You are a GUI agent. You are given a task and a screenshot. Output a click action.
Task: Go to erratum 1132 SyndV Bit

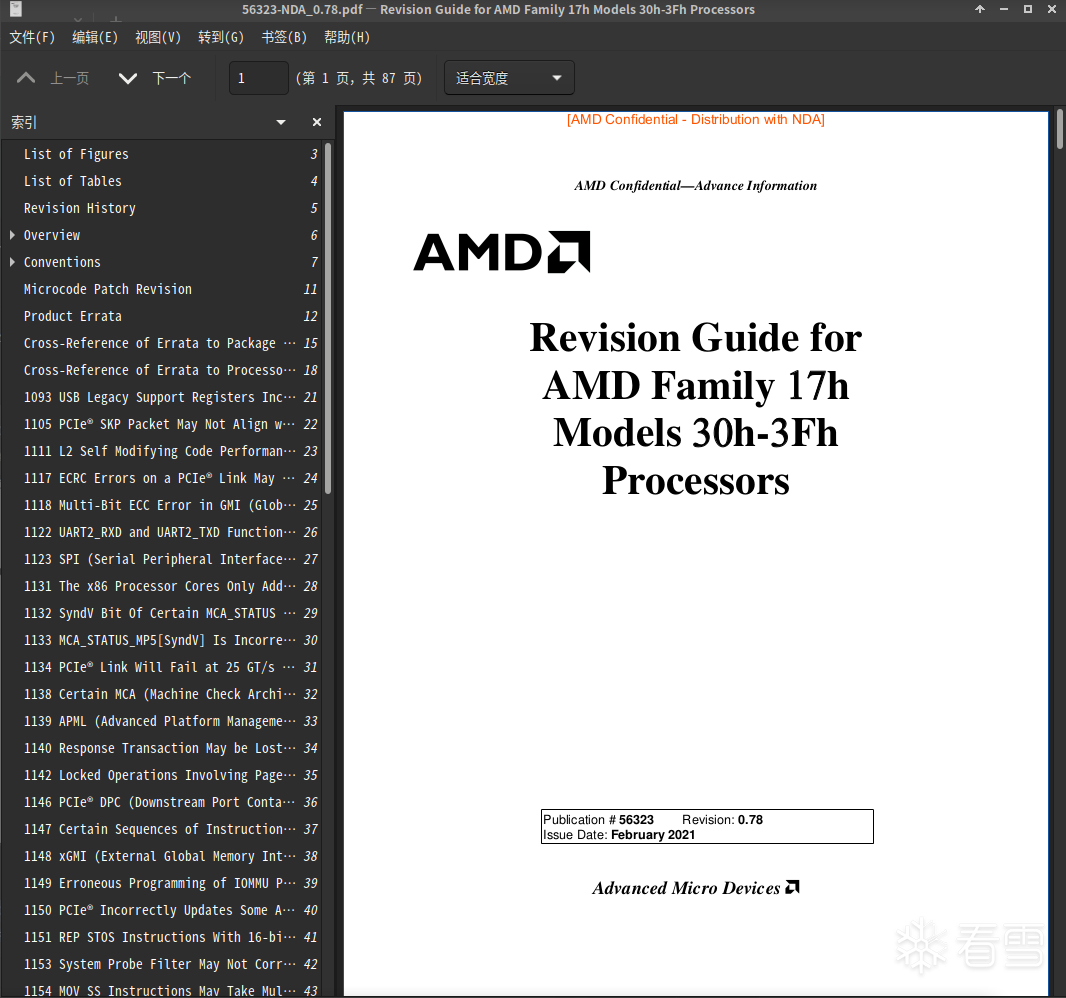pyautogui.click(x=162, y=613)
